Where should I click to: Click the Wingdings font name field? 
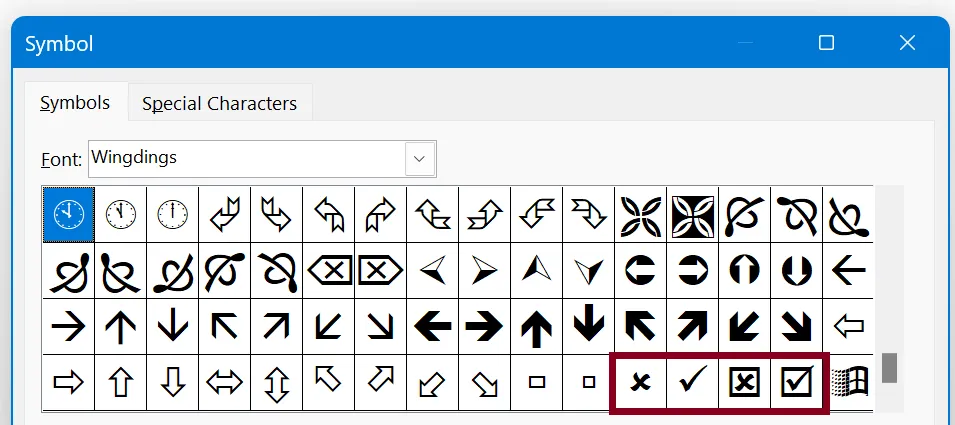point(246,158)
